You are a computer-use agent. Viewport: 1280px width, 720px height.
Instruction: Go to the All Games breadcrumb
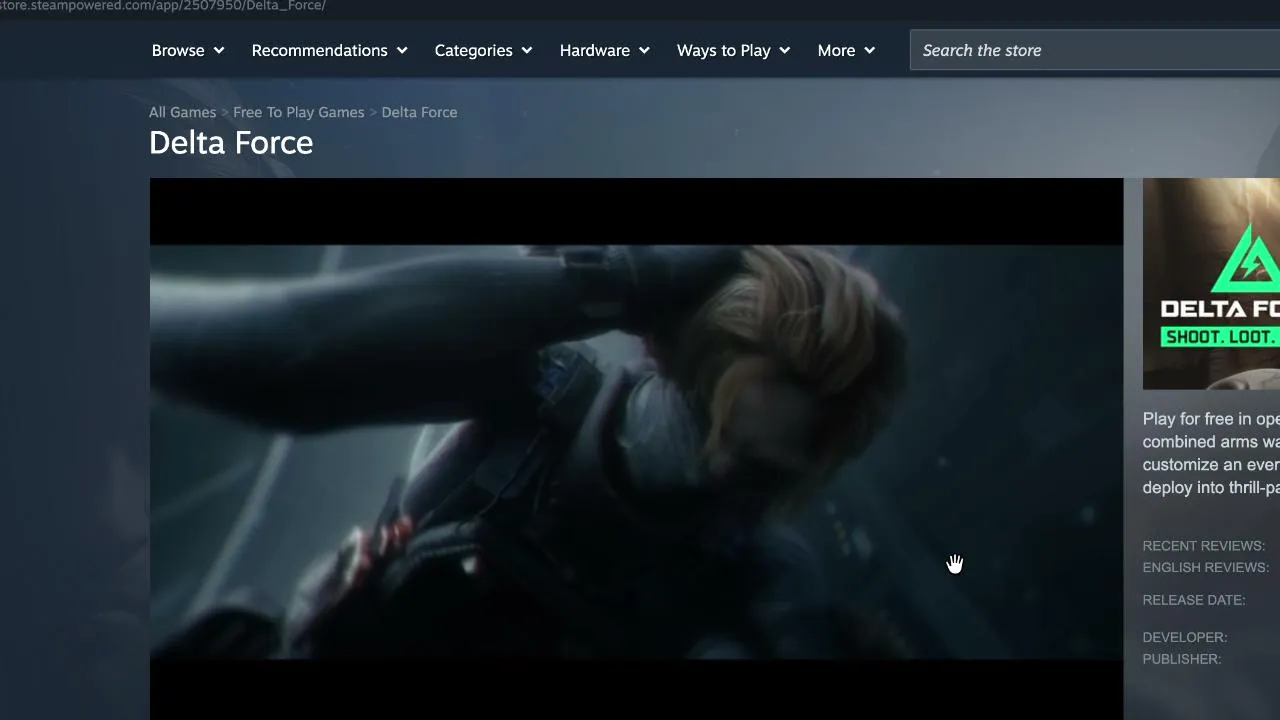point(182,112)
